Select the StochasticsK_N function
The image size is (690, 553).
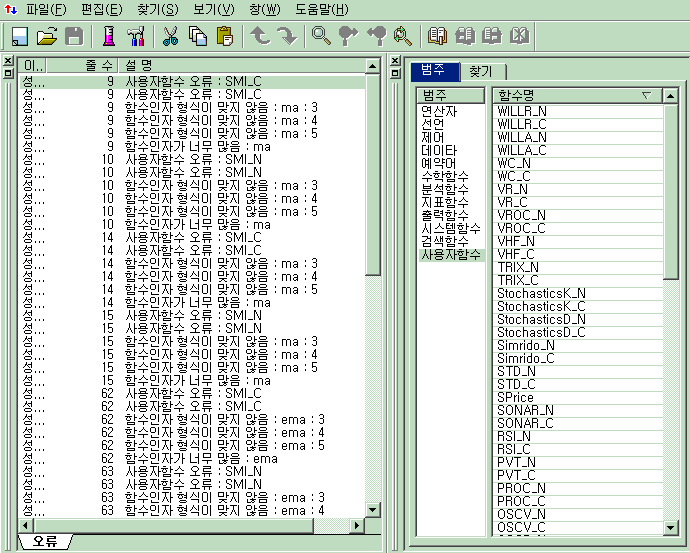[x=541, y=293]
